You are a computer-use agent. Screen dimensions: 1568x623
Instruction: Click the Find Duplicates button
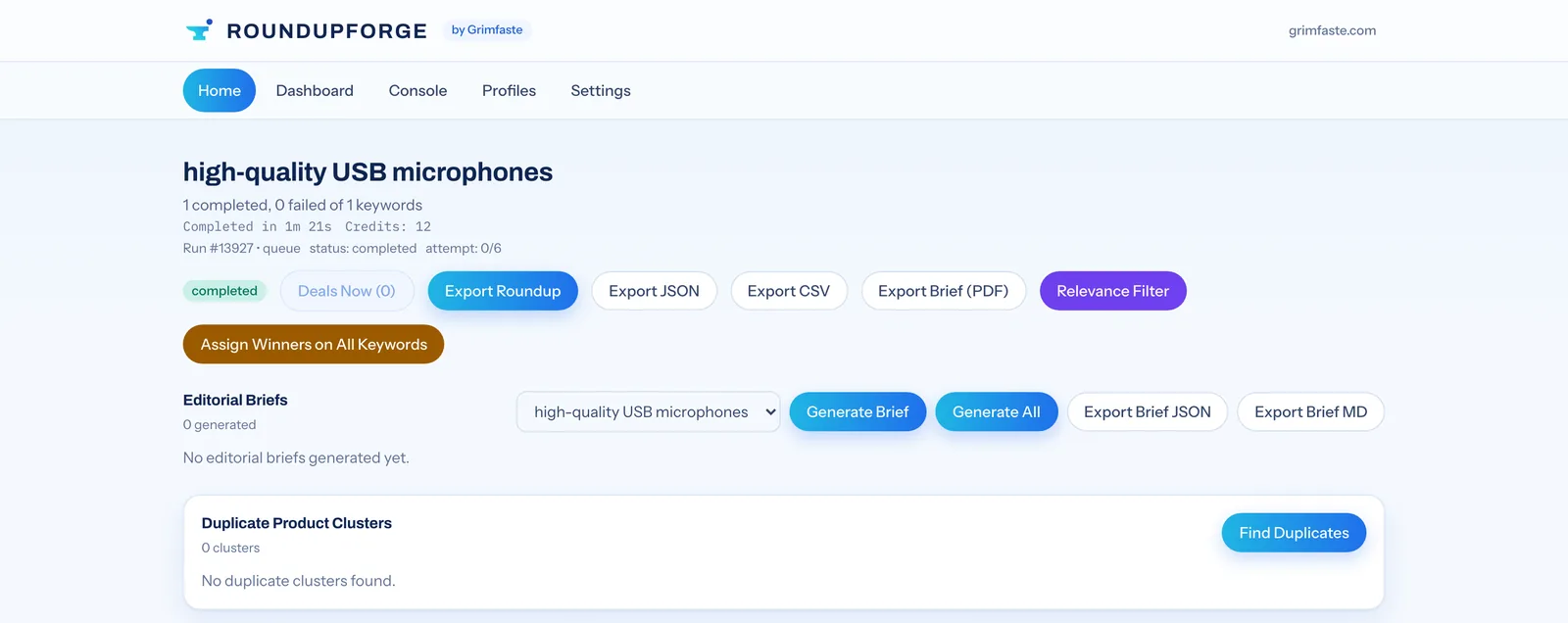click(x=1294, y=533)
